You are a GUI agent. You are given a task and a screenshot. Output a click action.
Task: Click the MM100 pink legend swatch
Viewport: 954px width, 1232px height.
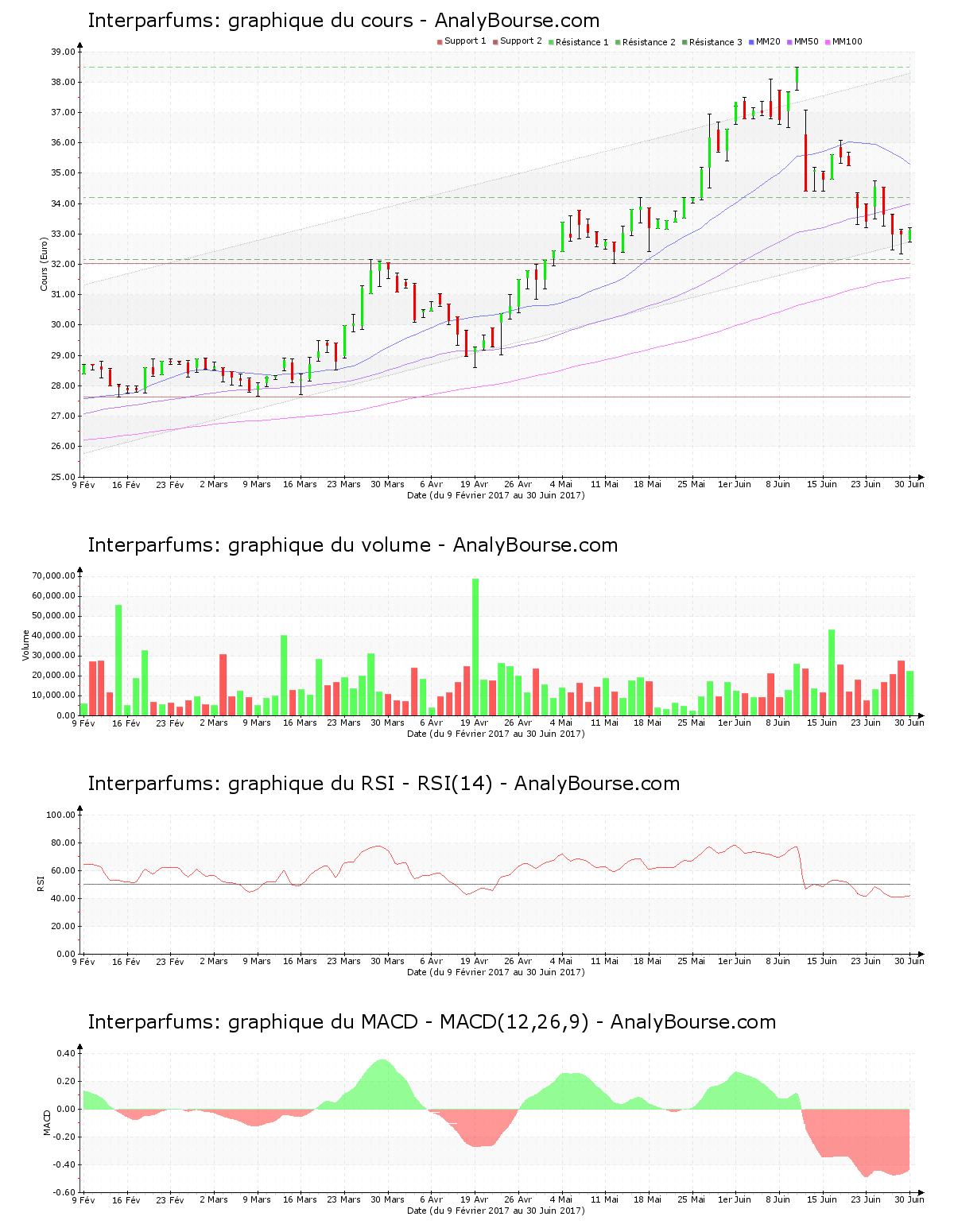coord(828,41)
